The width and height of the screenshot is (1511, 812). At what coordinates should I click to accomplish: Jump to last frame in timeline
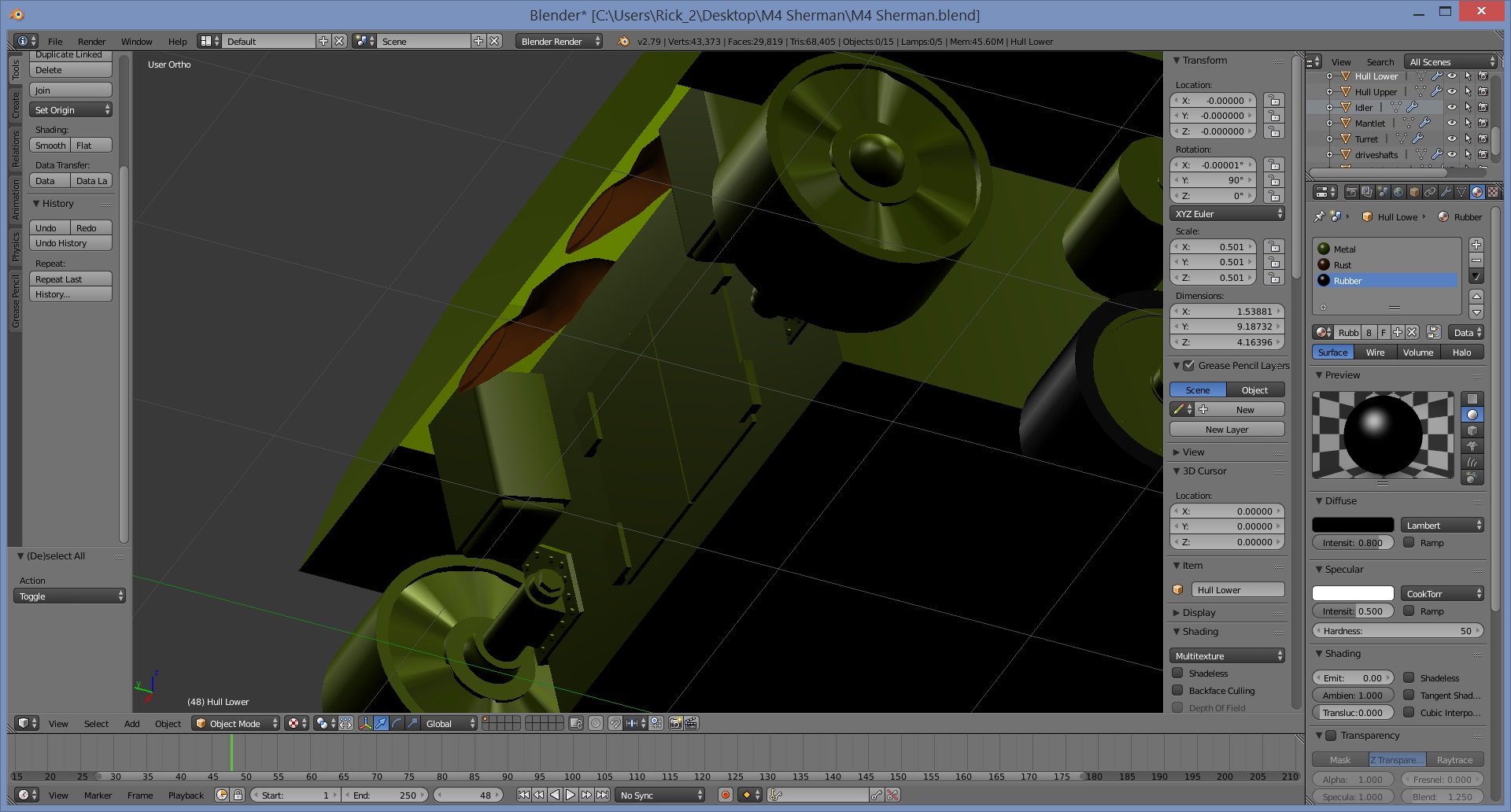602,795
